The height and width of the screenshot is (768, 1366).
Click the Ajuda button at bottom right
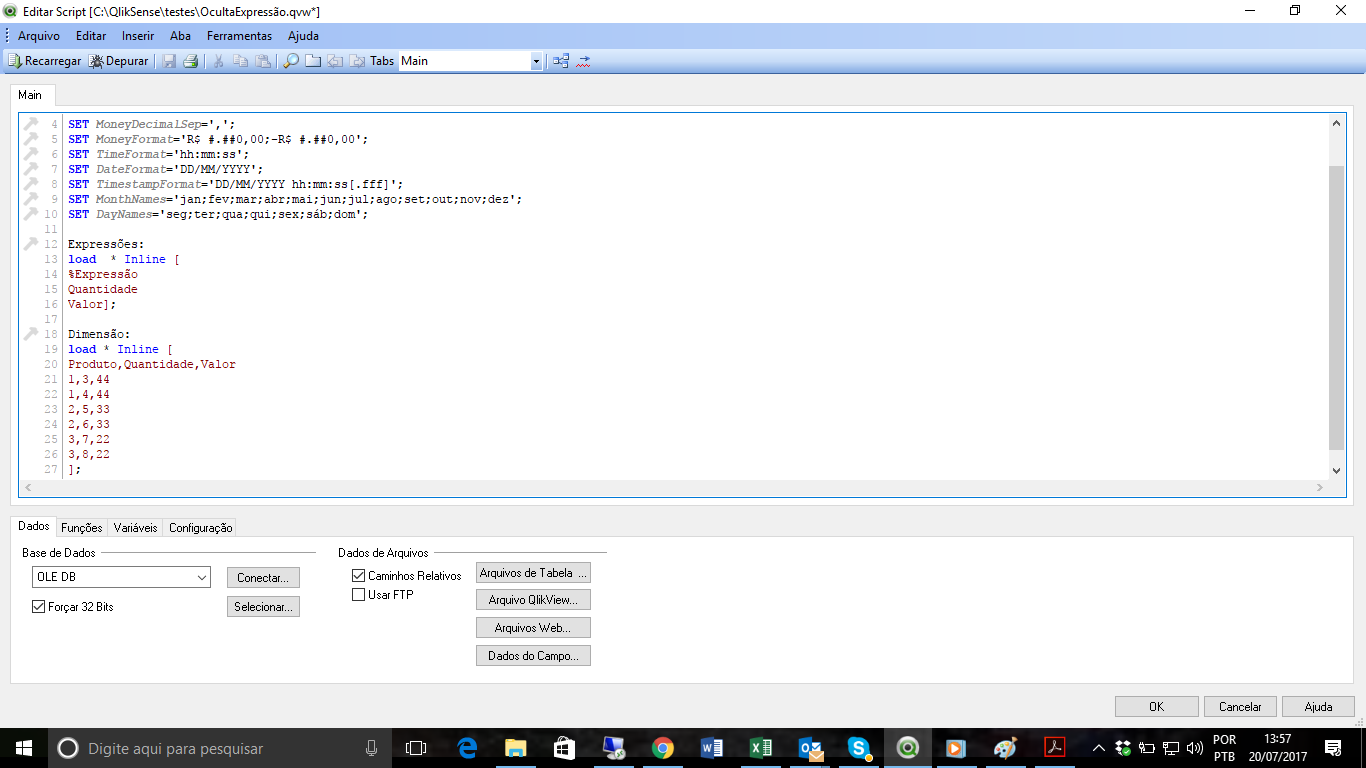[1318, 706]
